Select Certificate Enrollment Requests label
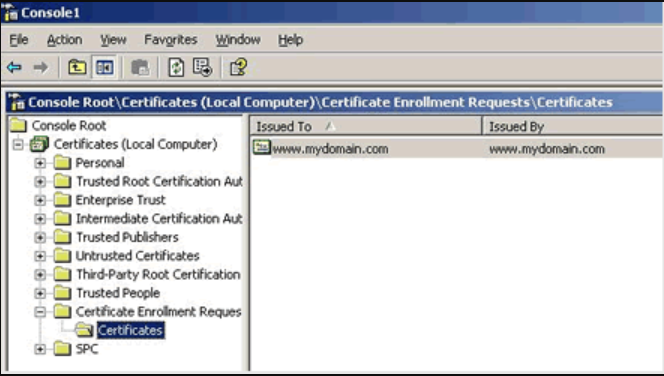664x376 pixels. click(159, 312)
